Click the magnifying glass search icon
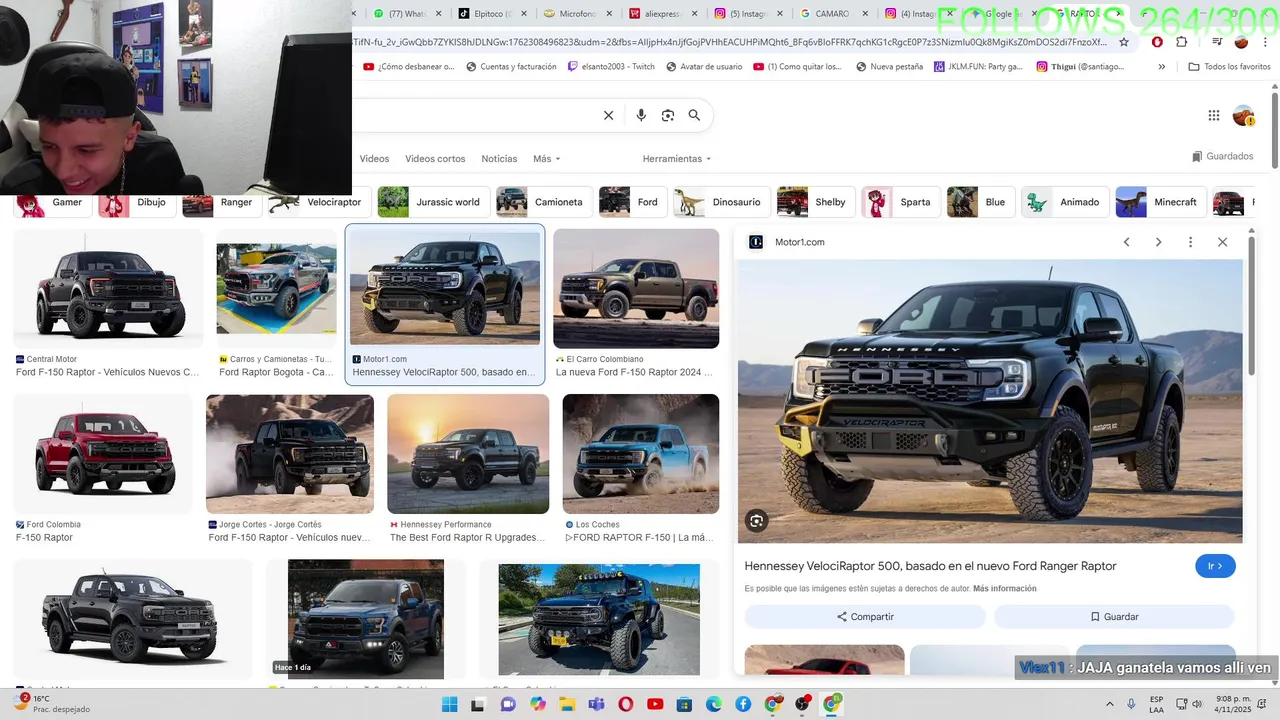Image resolution: width=1280 pixels, height=720 pixels. pyautogui.click(x=694, y=115)
